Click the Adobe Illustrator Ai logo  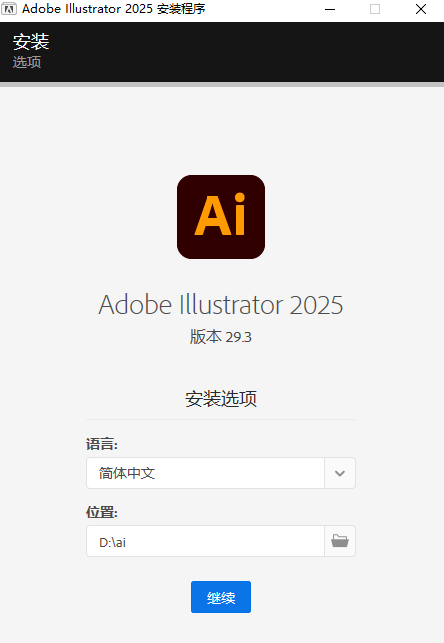tap(221, 217)
